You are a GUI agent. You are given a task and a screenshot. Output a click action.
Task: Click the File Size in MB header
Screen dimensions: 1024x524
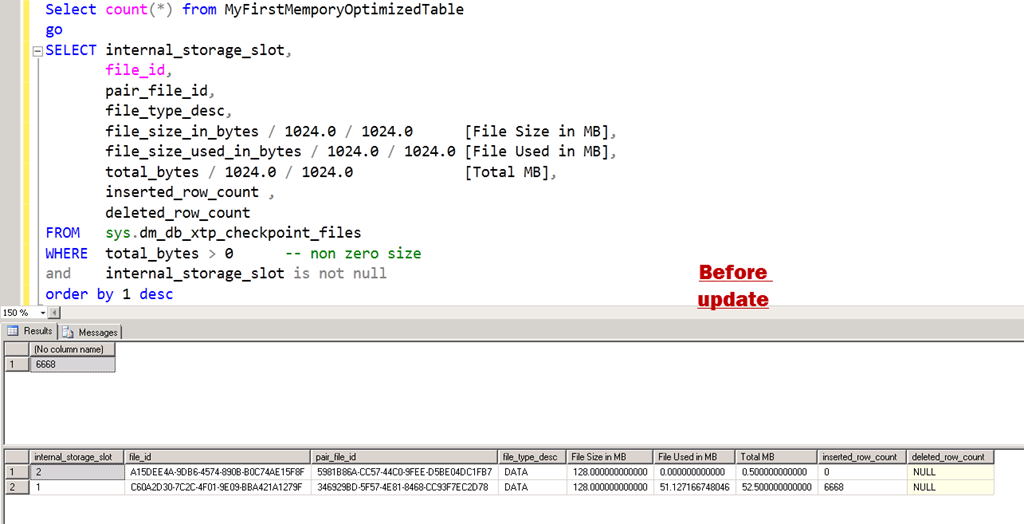(609, 457)
